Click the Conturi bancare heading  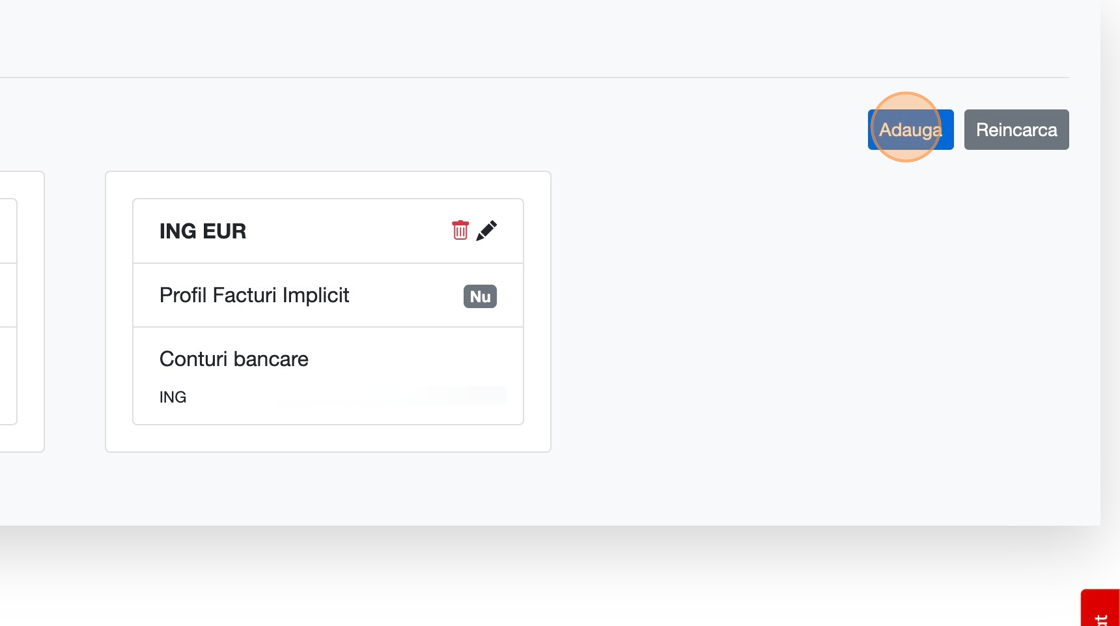coord(234,359)
